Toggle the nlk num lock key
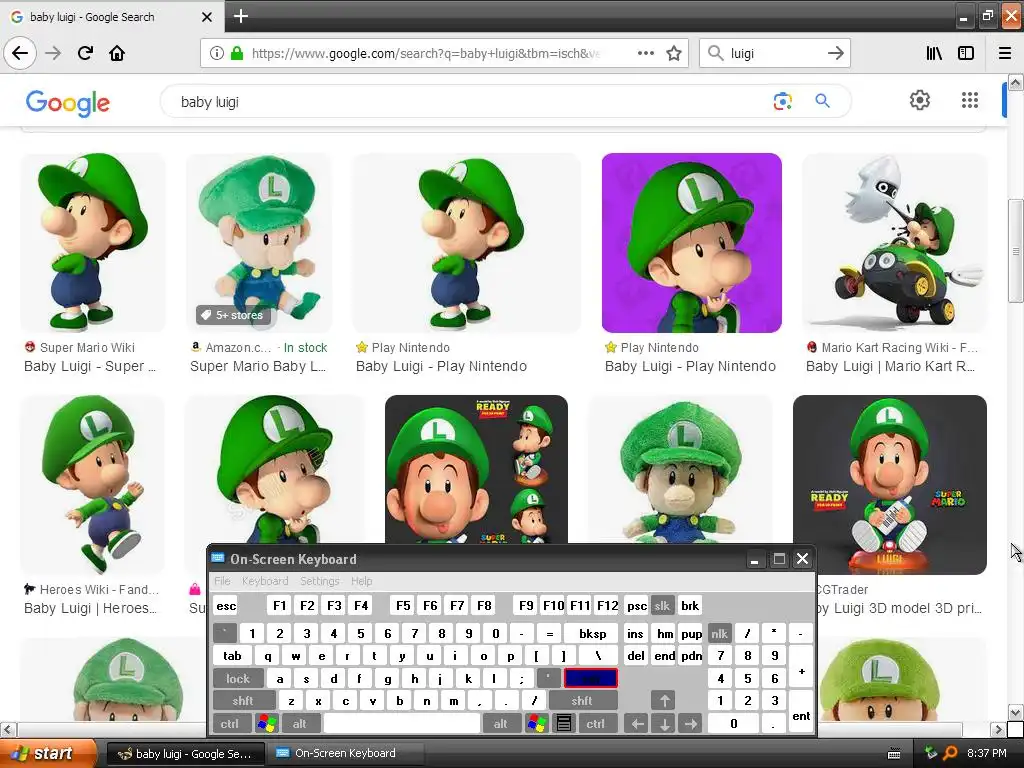1024x768 pixels. [719, 633]
